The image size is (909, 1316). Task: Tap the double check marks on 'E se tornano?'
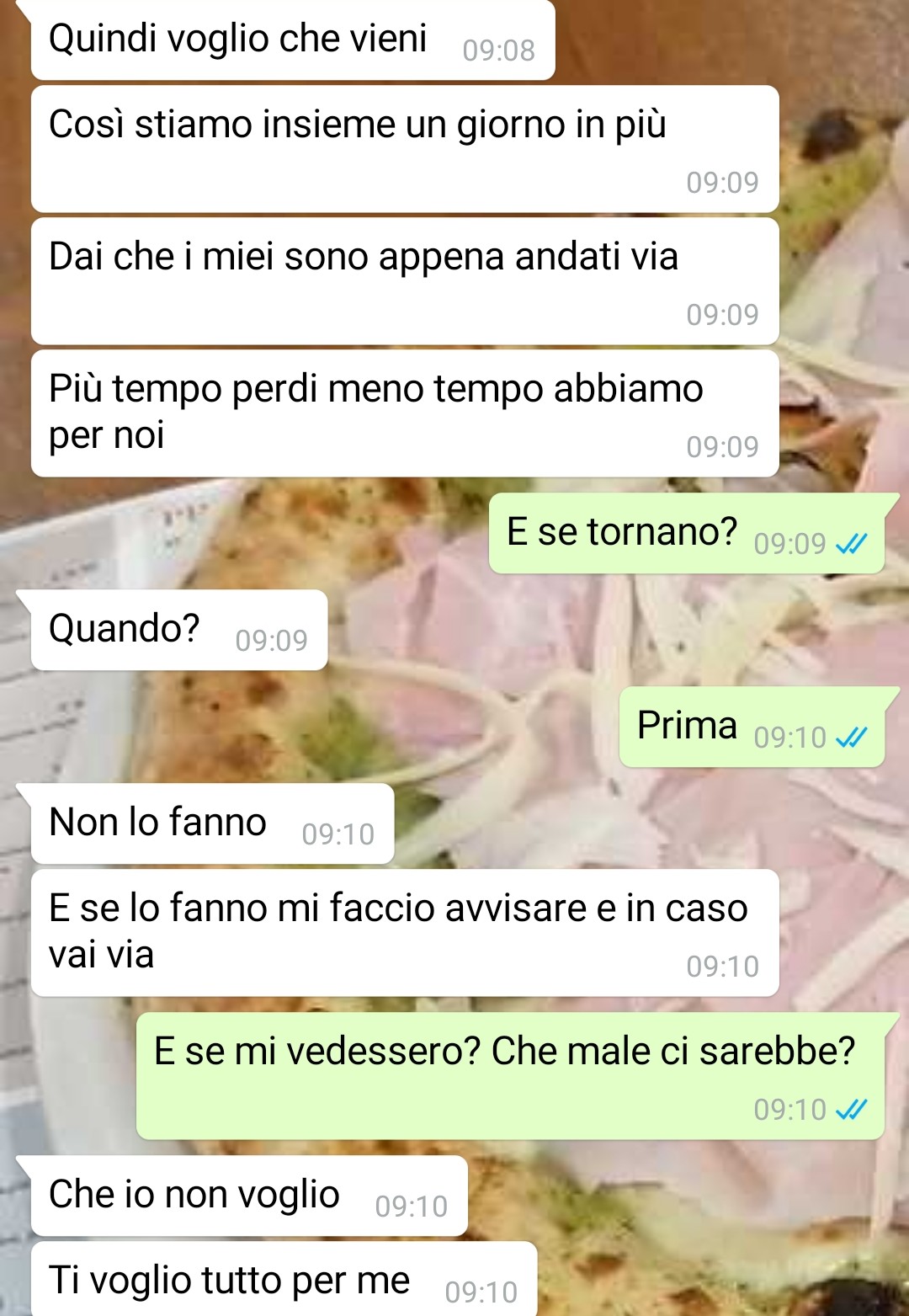pyautogui.click(x=851, y=544)
